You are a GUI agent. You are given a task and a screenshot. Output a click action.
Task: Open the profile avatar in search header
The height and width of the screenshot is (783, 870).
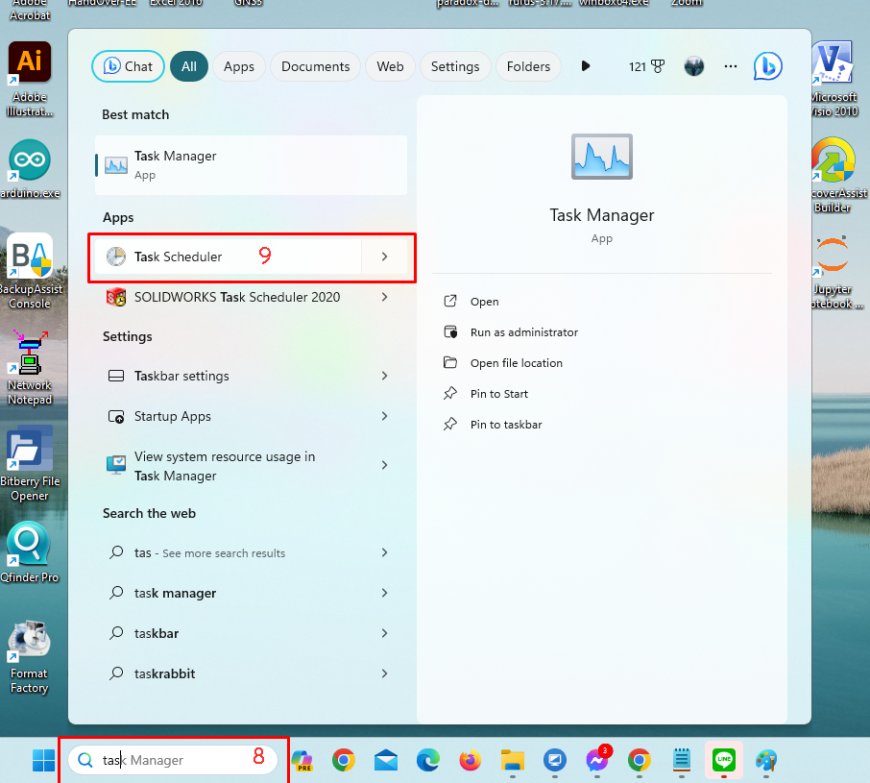tap(694, 67)
